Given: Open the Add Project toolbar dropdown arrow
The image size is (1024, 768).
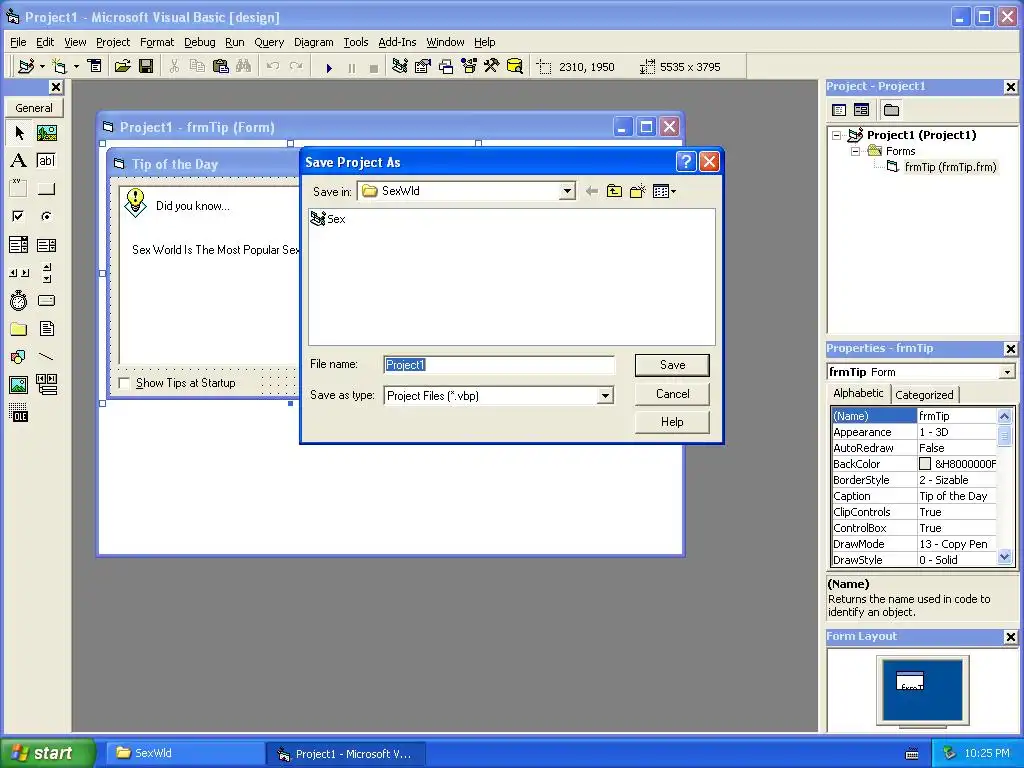Looking at the screenshot, I should (42, 67).
